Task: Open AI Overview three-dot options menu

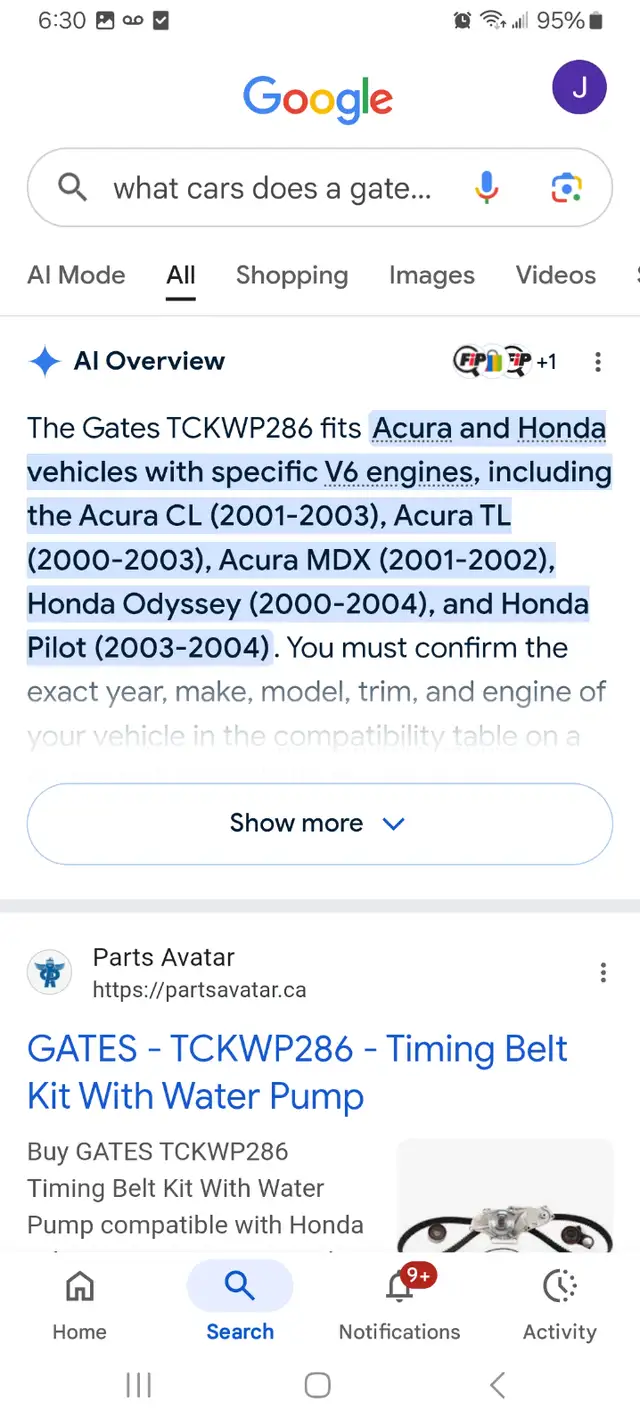Action: pos(598,362)
